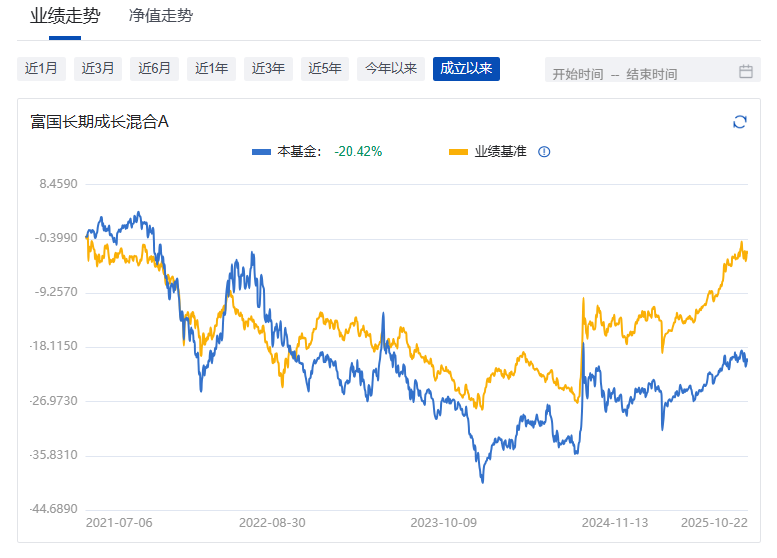
Task: Select the 近3月 time range
Action: (98, 69)
